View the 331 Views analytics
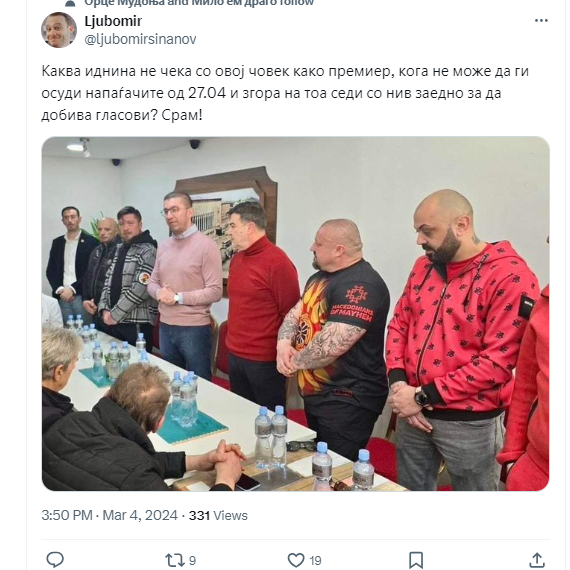Viewport: 570px width, 570px height. (x=218, y=515)
